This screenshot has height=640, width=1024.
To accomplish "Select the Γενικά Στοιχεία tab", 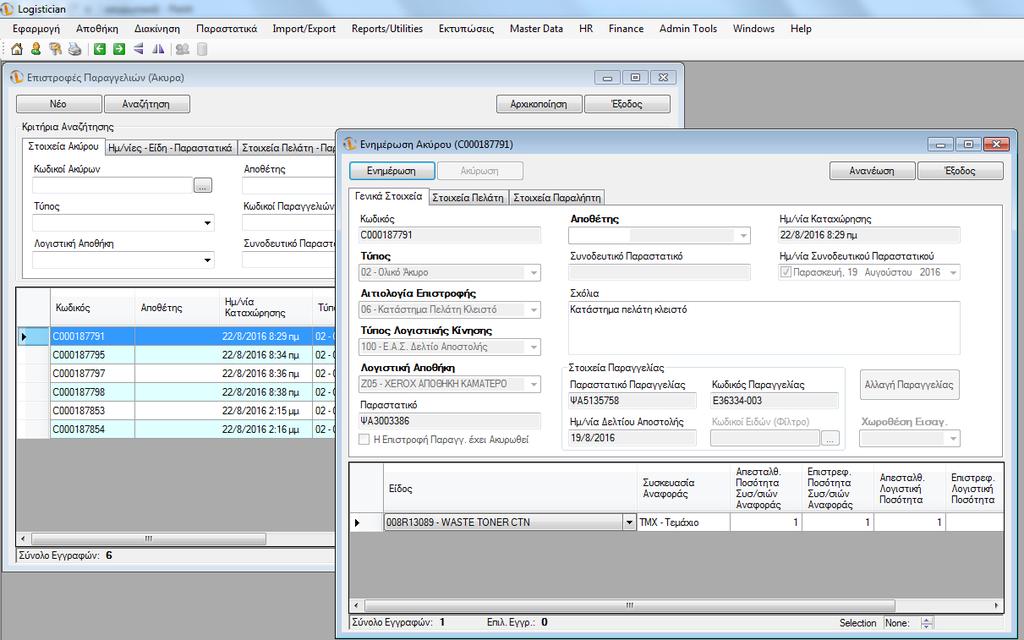I will tap(389, 196).
